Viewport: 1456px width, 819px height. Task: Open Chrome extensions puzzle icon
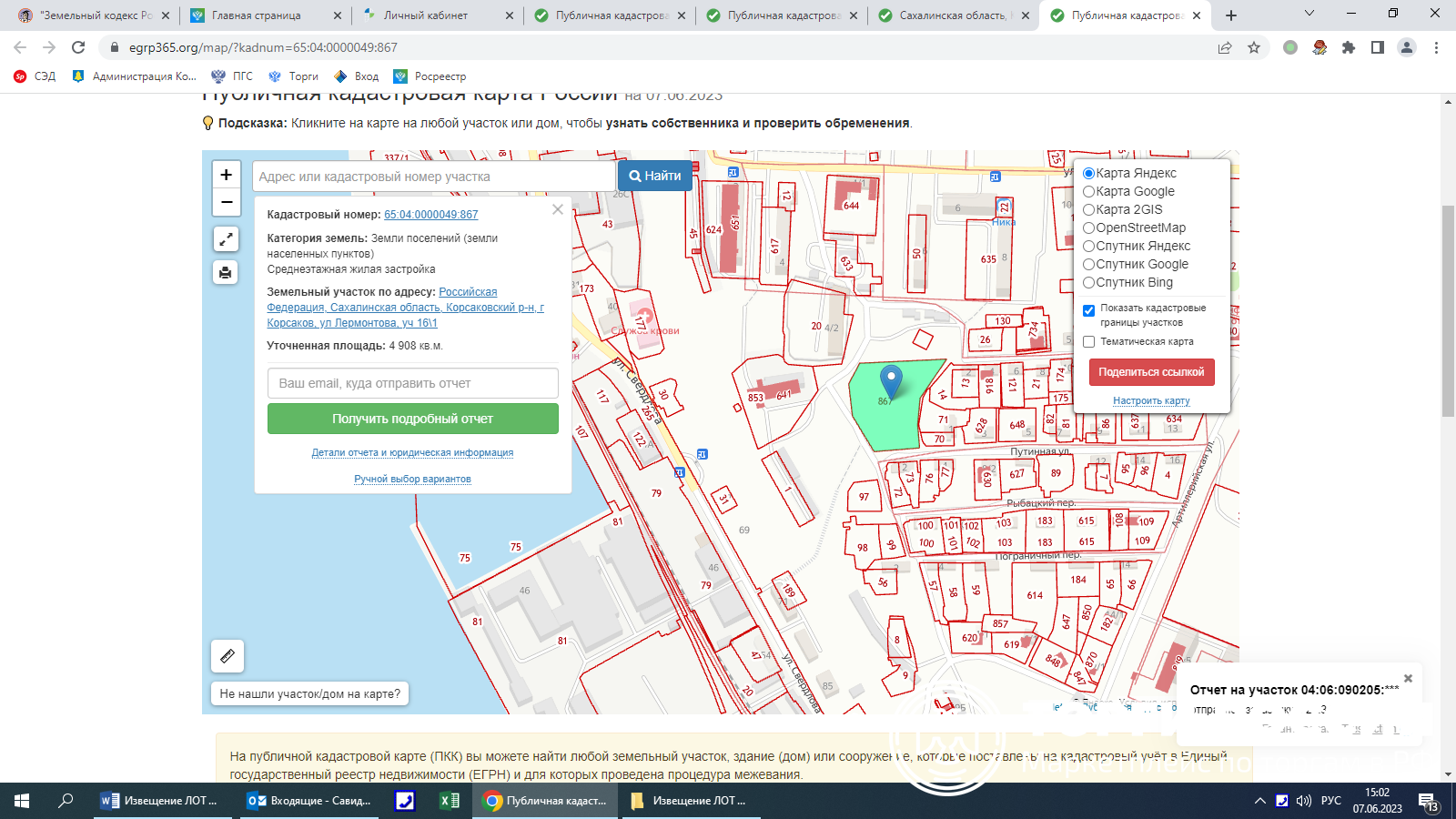point(1349,47)
